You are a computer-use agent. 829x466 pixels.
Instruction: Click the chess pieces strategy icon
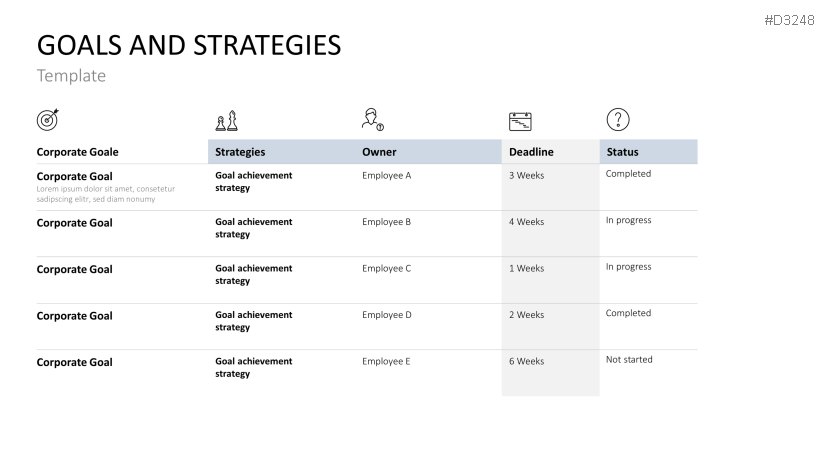pos(227,121)
